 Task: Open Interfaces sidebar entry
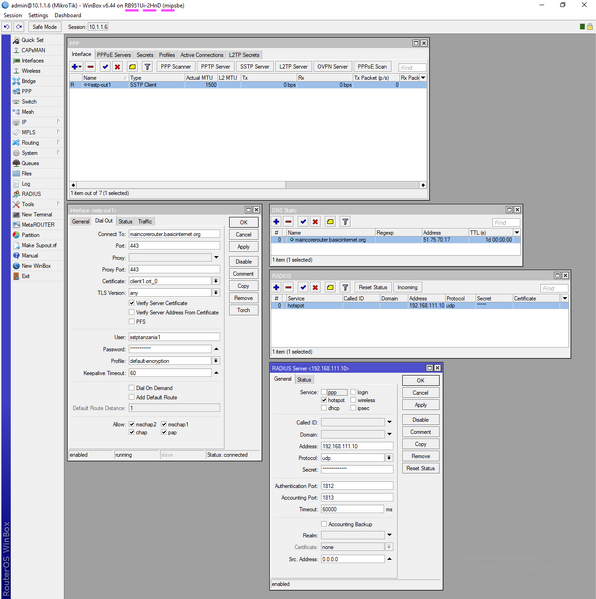click(x=32, y=61)
